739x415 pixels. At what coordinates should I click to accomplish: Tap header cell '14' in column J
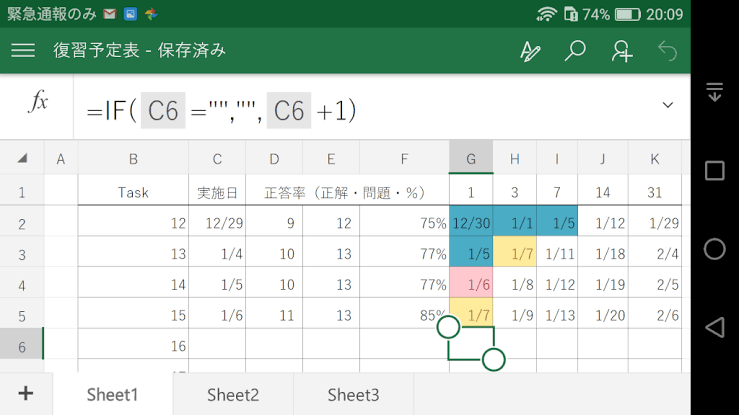pyautogui.click(x=603, y=192)
